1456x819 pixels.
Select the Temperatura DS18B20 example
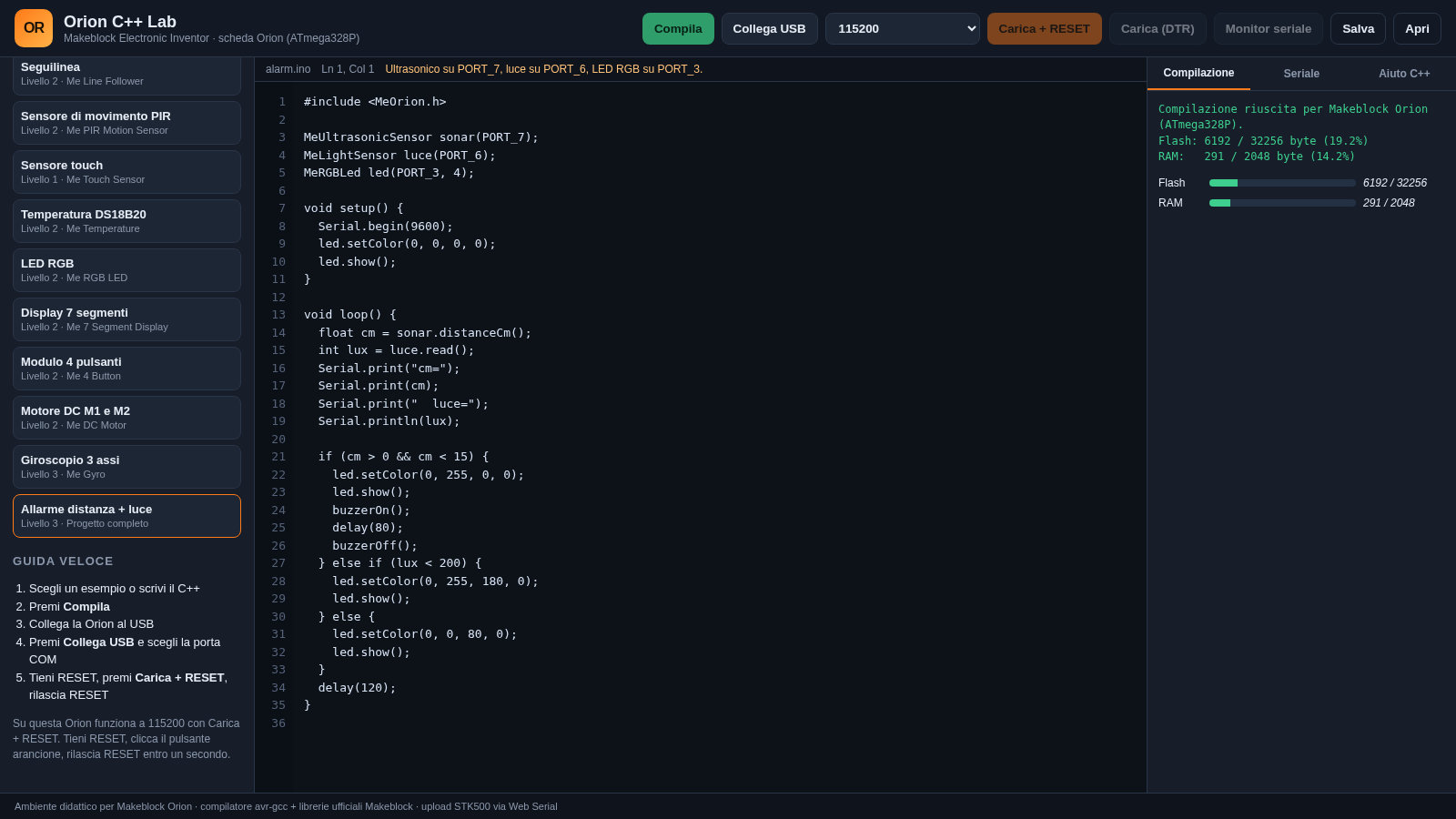(126, 221)
